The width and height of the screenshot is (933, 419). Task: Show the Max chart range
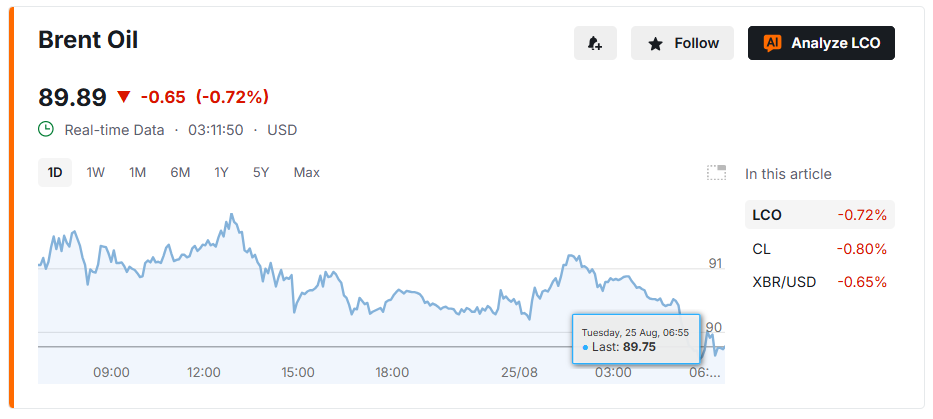306,173
